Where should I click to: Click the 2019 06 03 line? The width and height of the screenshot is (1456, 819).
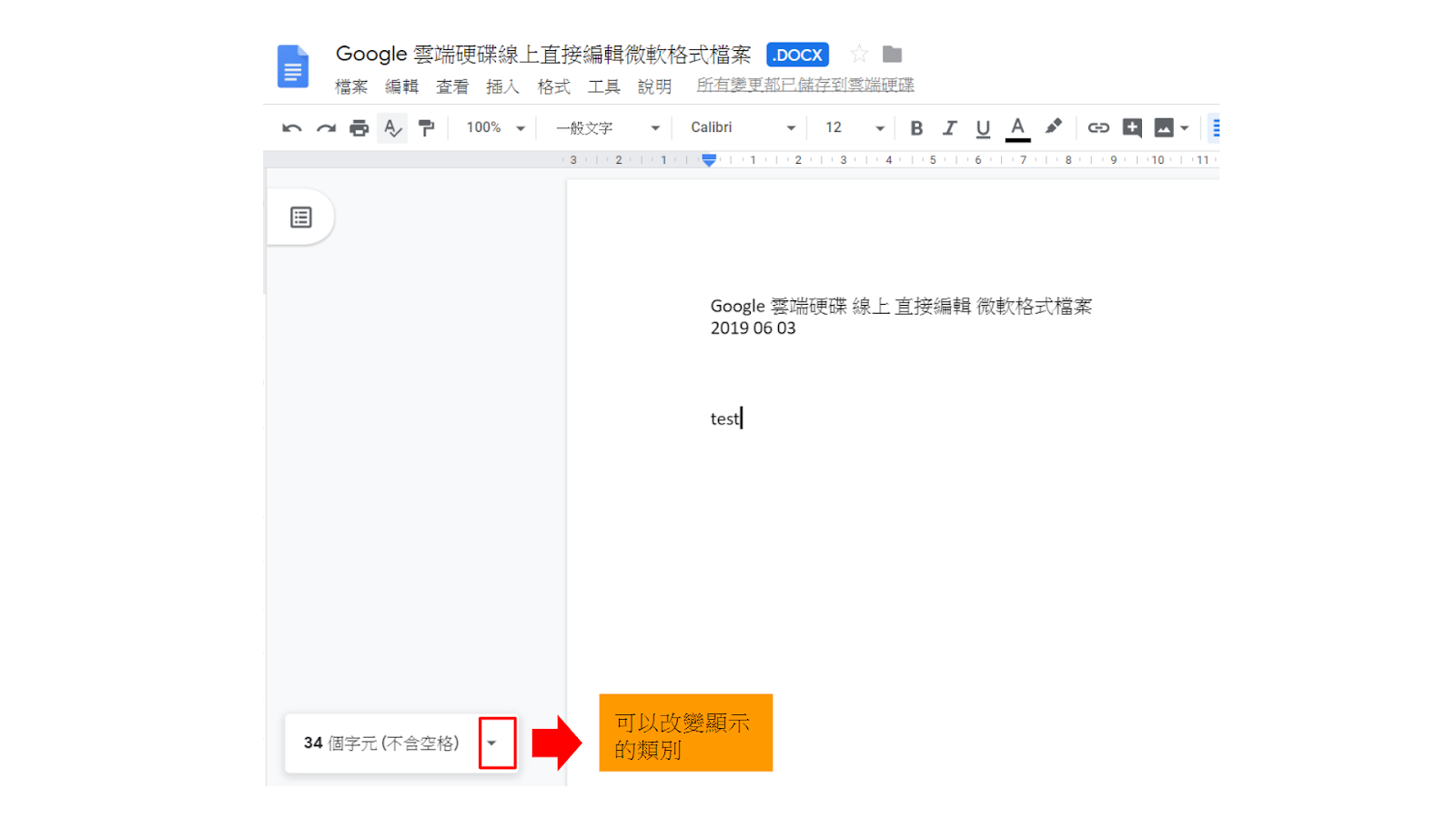753,329
